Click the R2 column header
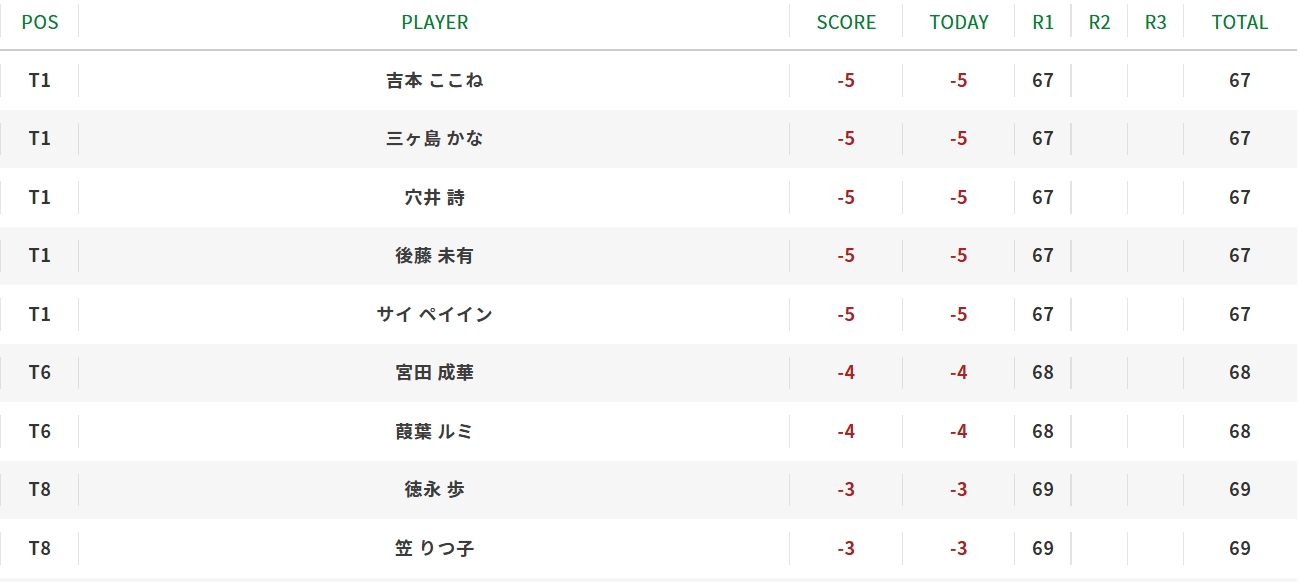This screenshot has width=1300, height=582. tap(1099, 22)
